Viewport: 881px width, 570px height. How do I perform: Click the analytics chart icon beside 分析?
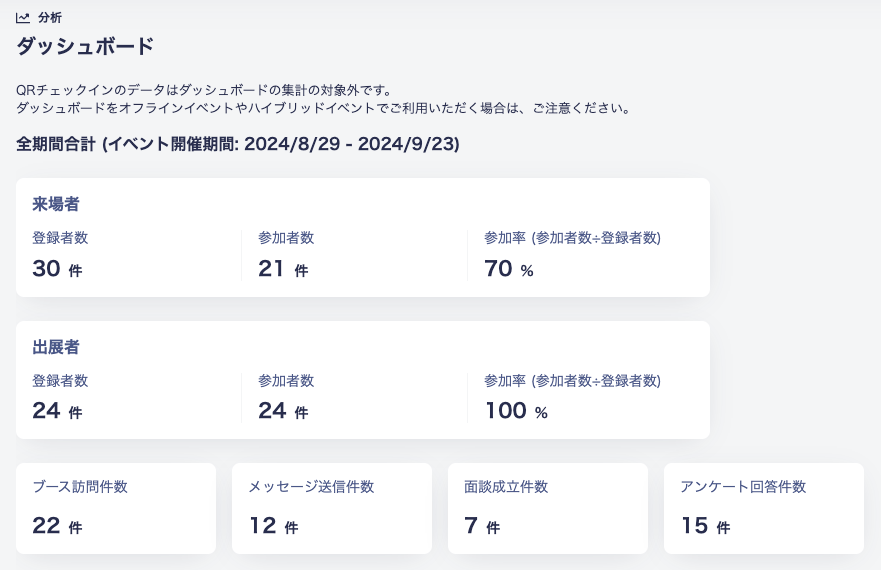tap(22, 18)
